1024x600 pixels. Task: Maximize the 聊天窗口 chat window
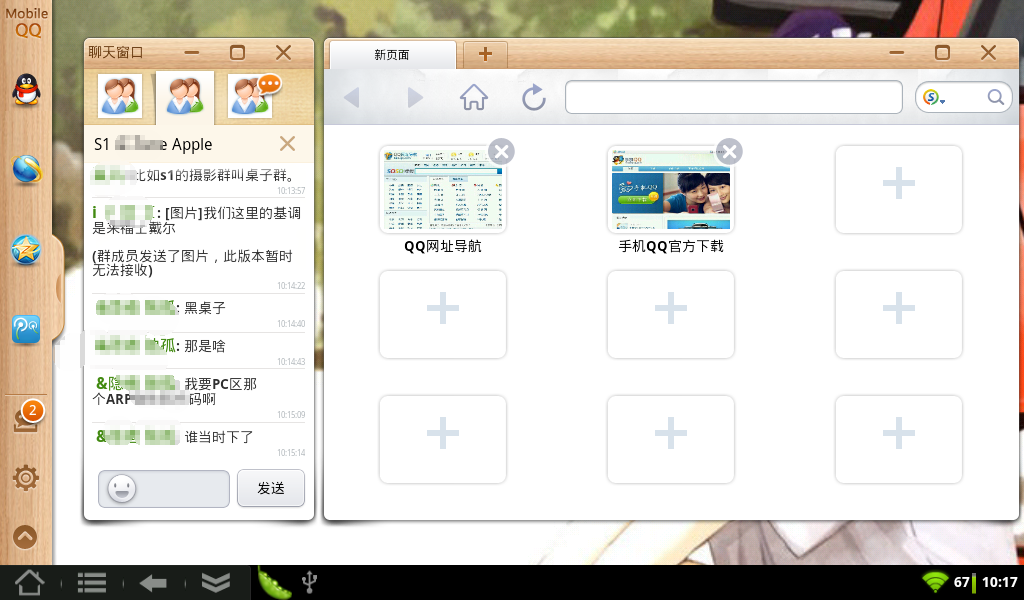[x=238, y=52]
